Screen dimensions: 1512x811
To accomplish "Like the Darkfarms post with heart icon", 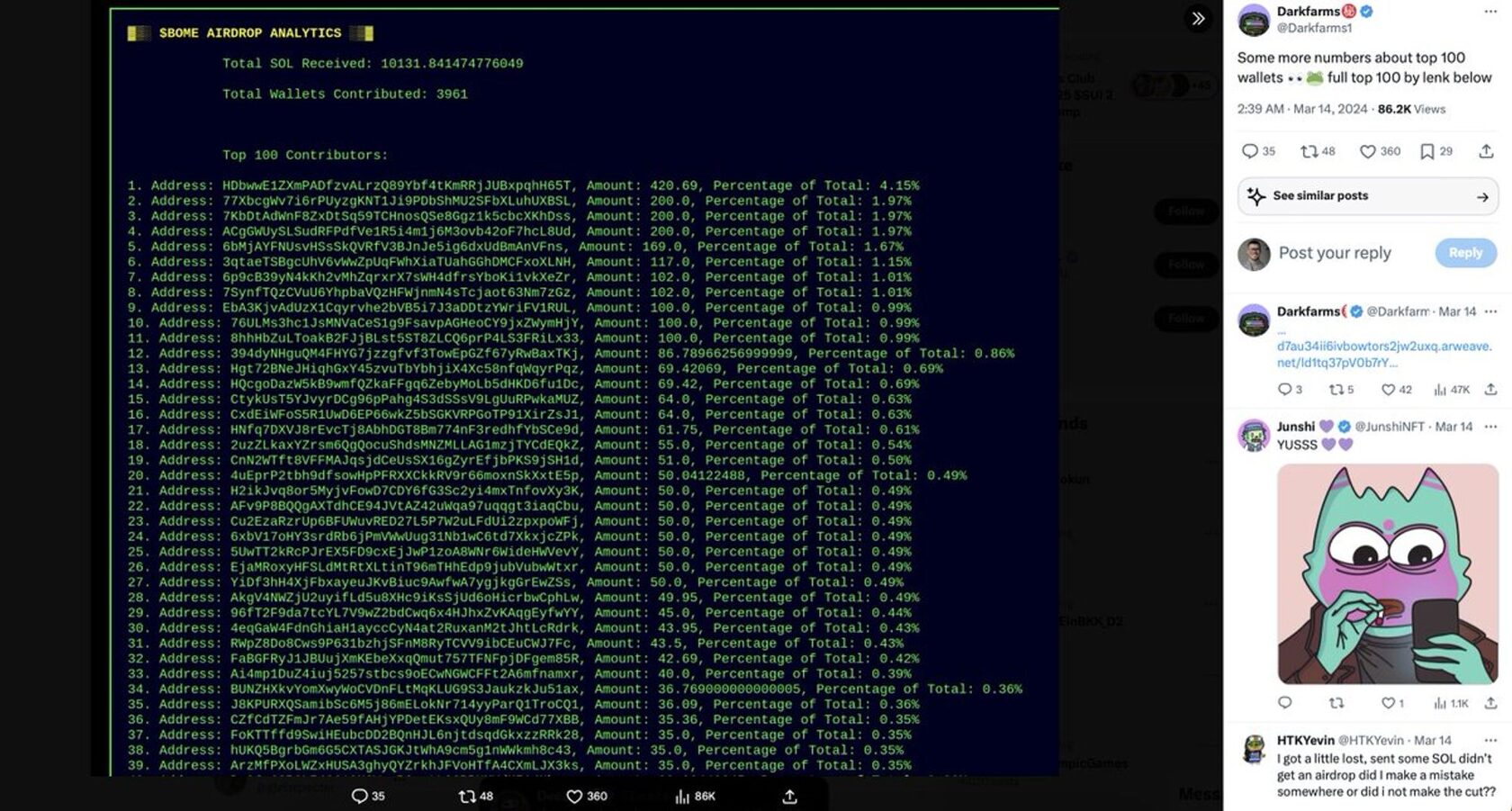I will point(1368,151).
